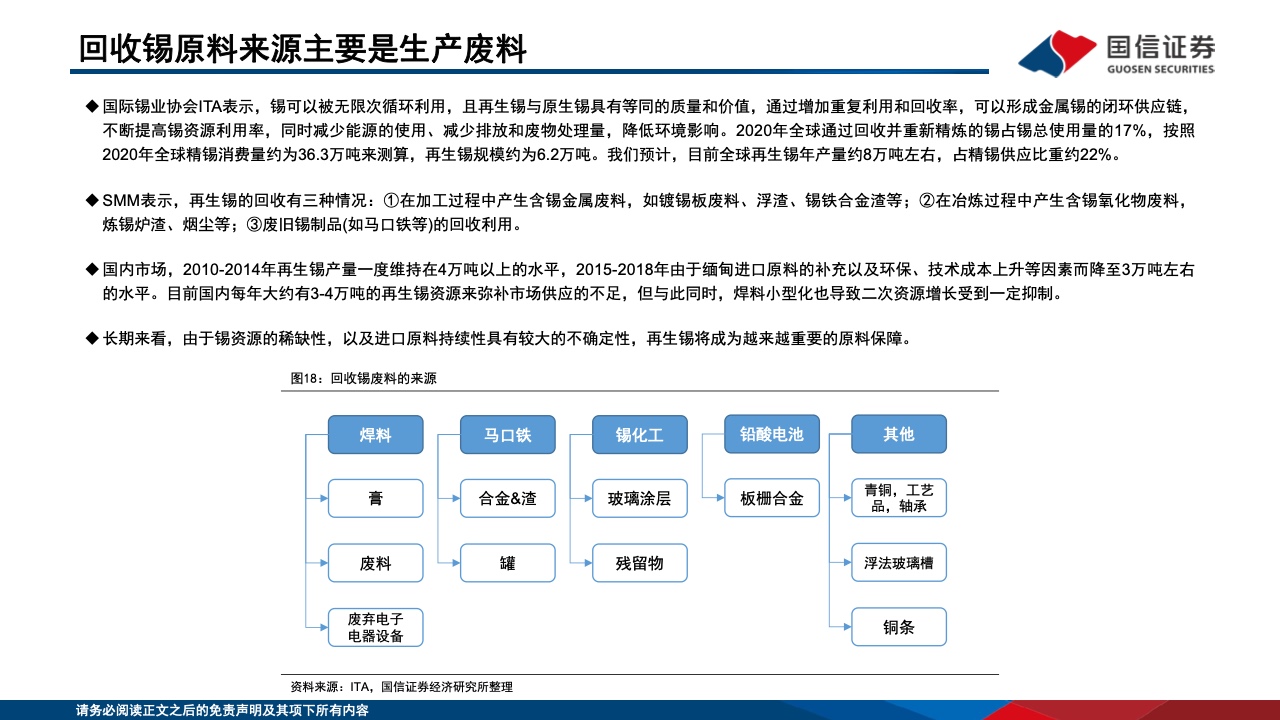
Task: Select the 锡化工 header box
Action: click(x=639, y=435)
